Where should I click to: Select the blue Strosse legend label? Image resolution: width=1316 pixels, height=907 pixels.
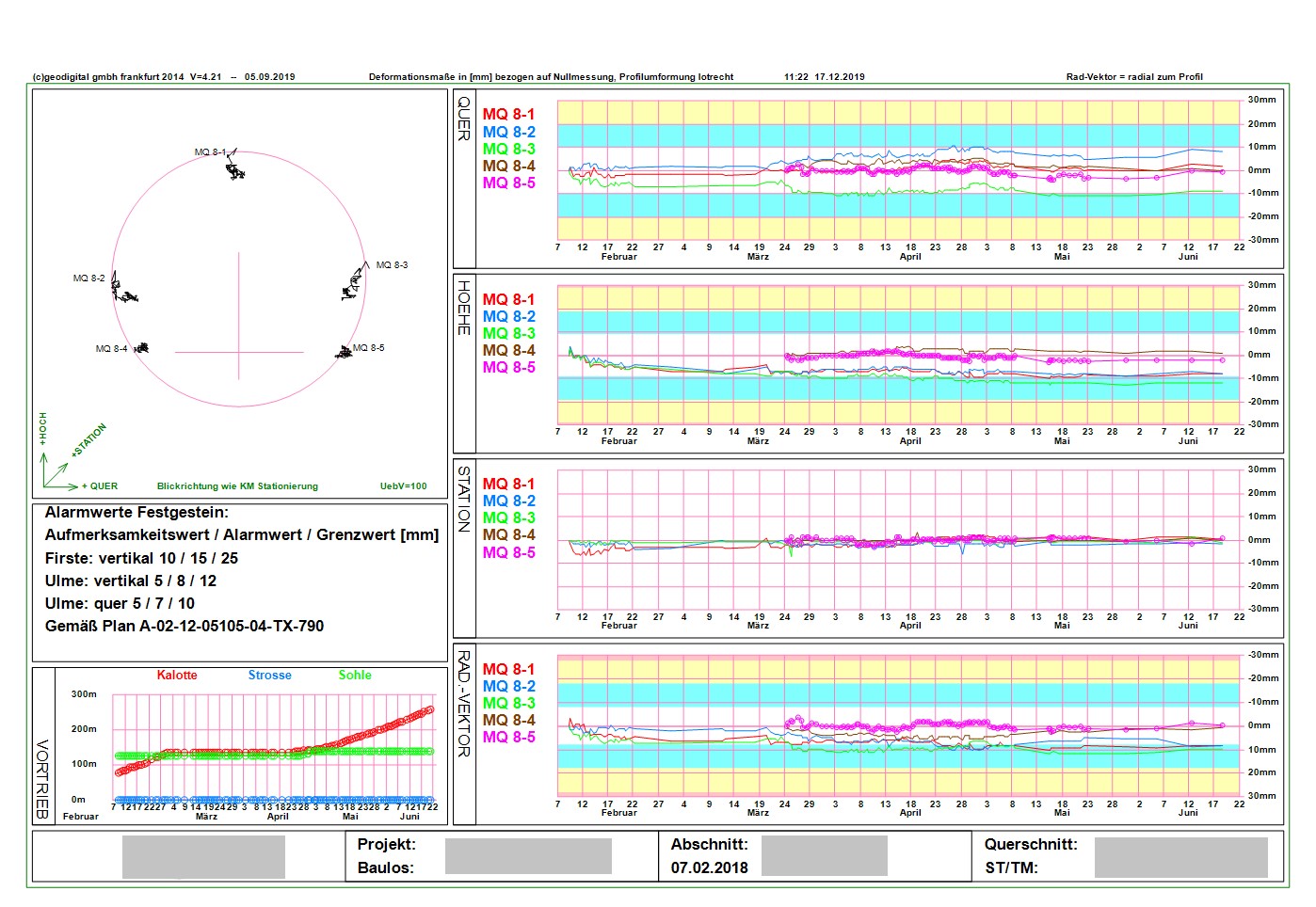[269, 676]
